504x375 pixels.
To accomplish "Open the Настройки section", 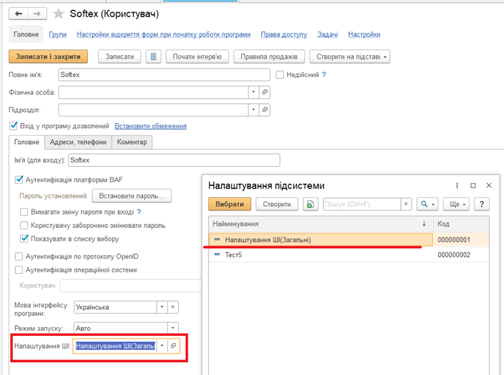I will tap(364, 34).
